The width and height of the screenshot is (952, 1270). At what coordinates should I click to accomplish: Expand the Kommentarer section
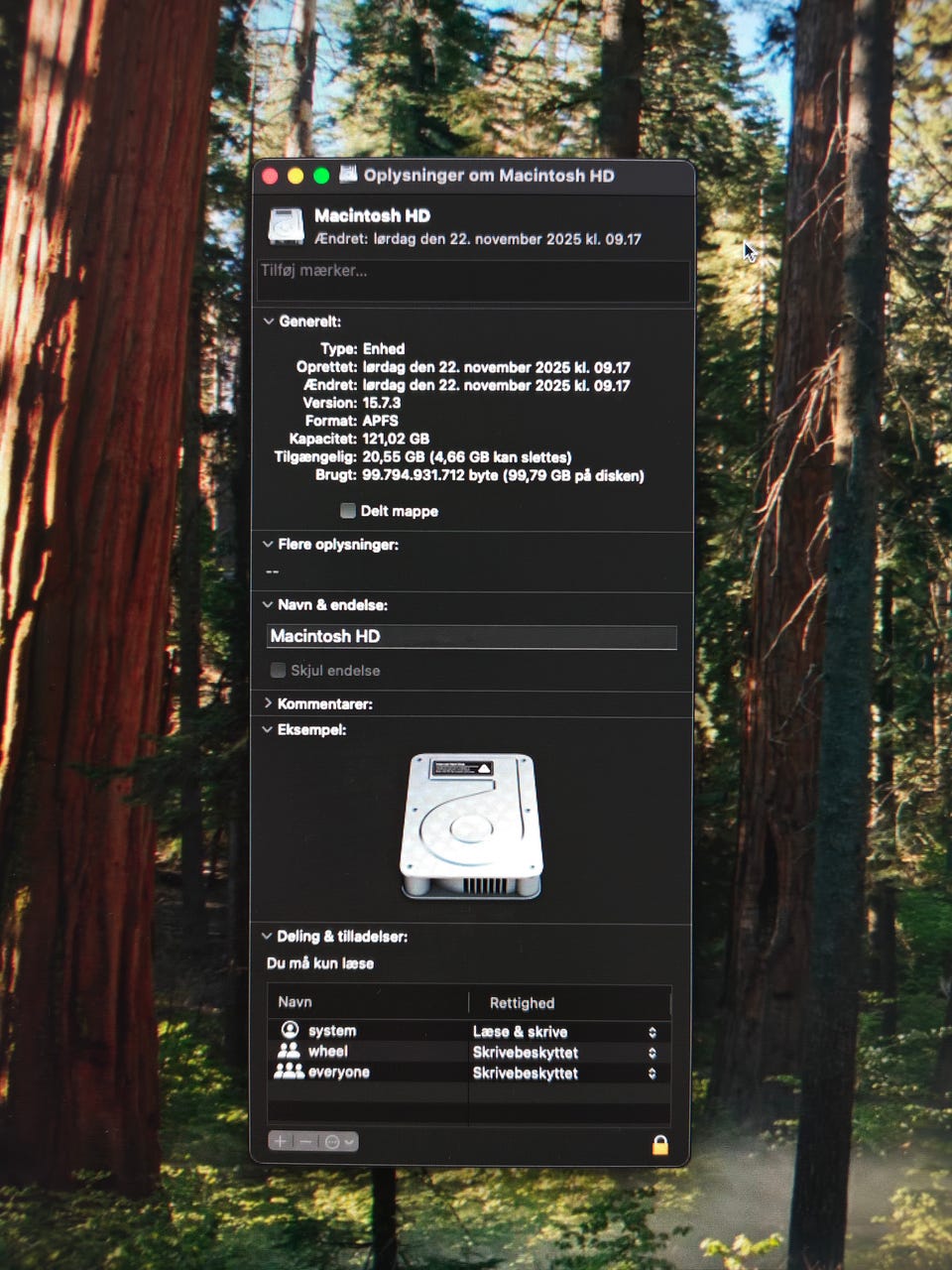pos(268,703)
